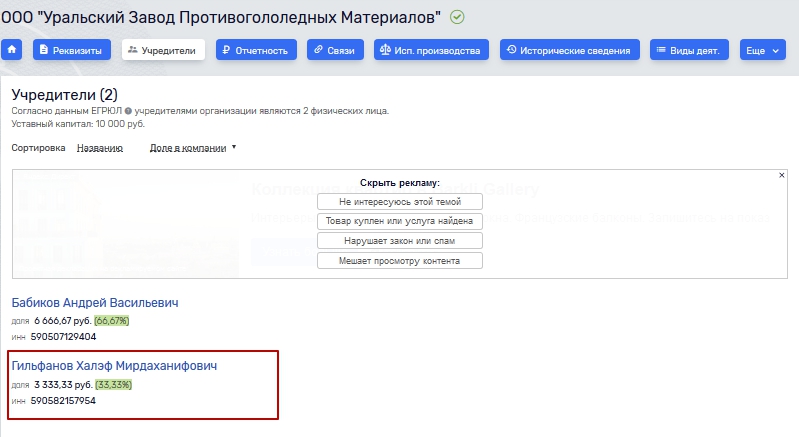The height and width of the screenshot is (437, 799).
Task: Choose Товар куплен или услуга найдена
Action: pyautogui.click(x=400, y=221)
